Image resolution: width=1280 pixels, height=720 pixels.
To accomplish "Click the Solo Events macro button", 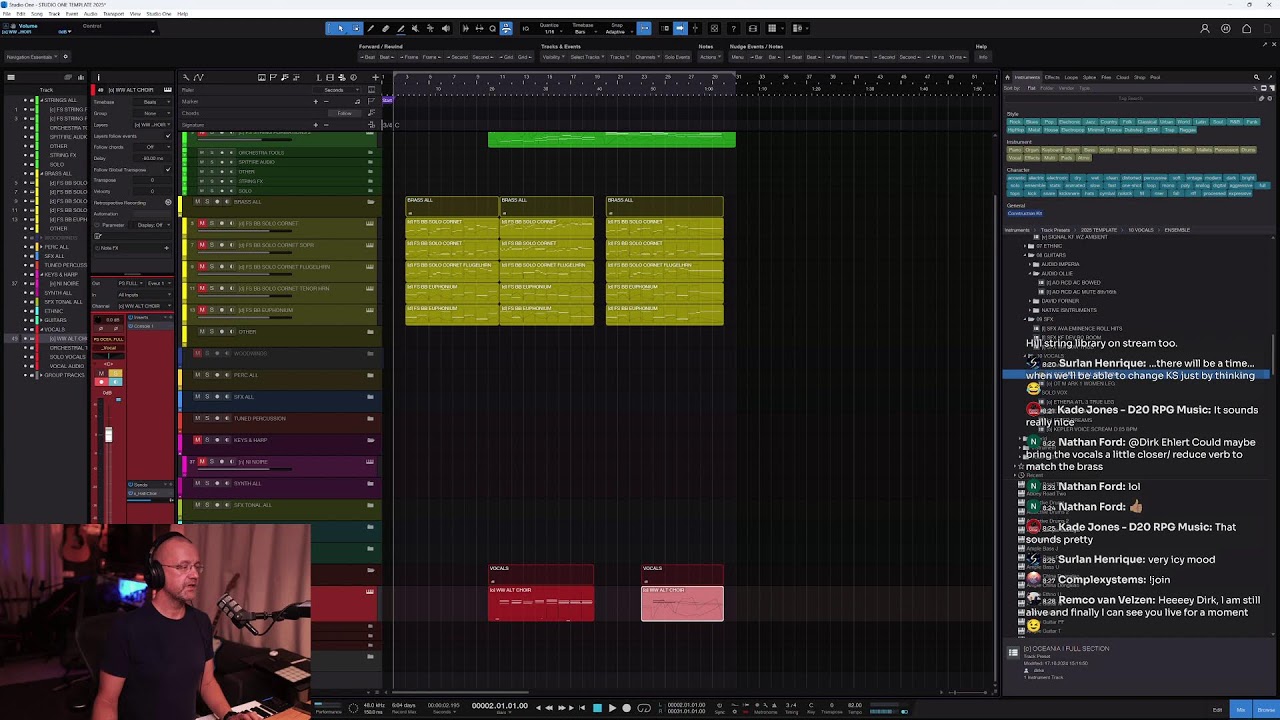I will pos(678,57).
